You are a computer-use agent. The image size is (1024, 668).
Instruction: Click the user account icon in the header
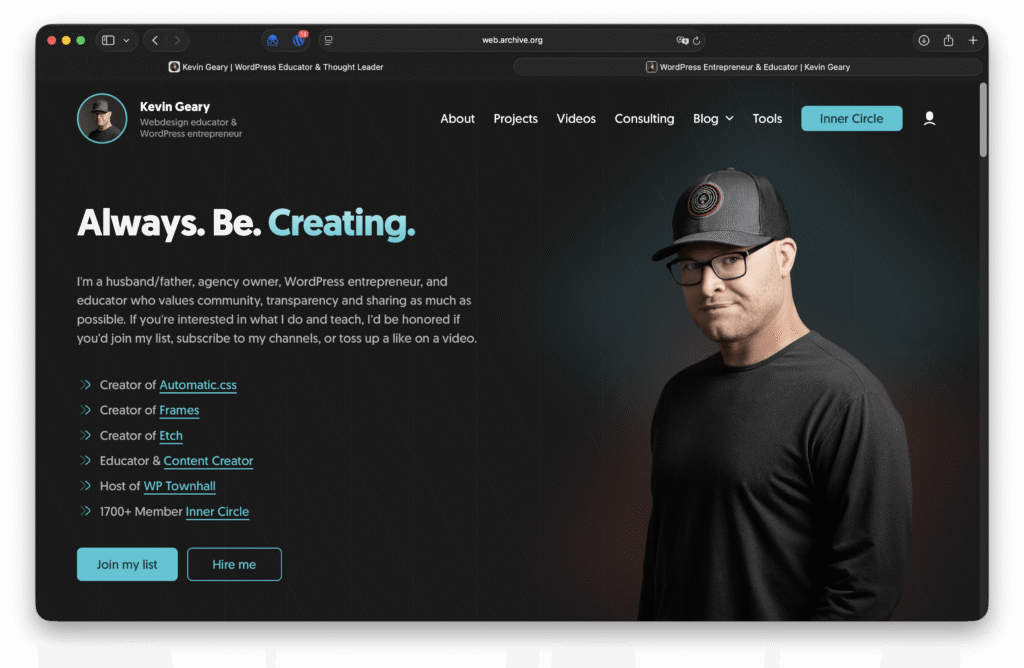[x=929, y=118]
